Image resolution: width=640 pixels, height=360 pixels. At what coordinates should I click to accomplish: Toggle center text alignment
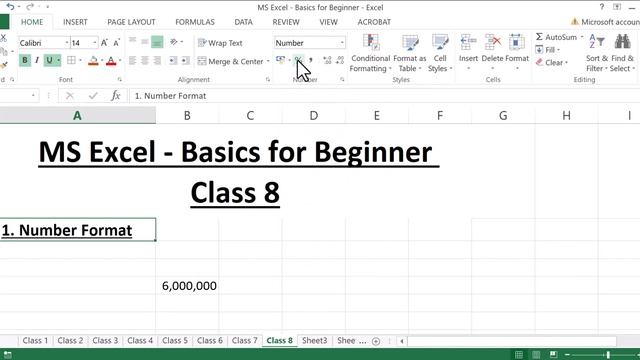coord(145,61)
